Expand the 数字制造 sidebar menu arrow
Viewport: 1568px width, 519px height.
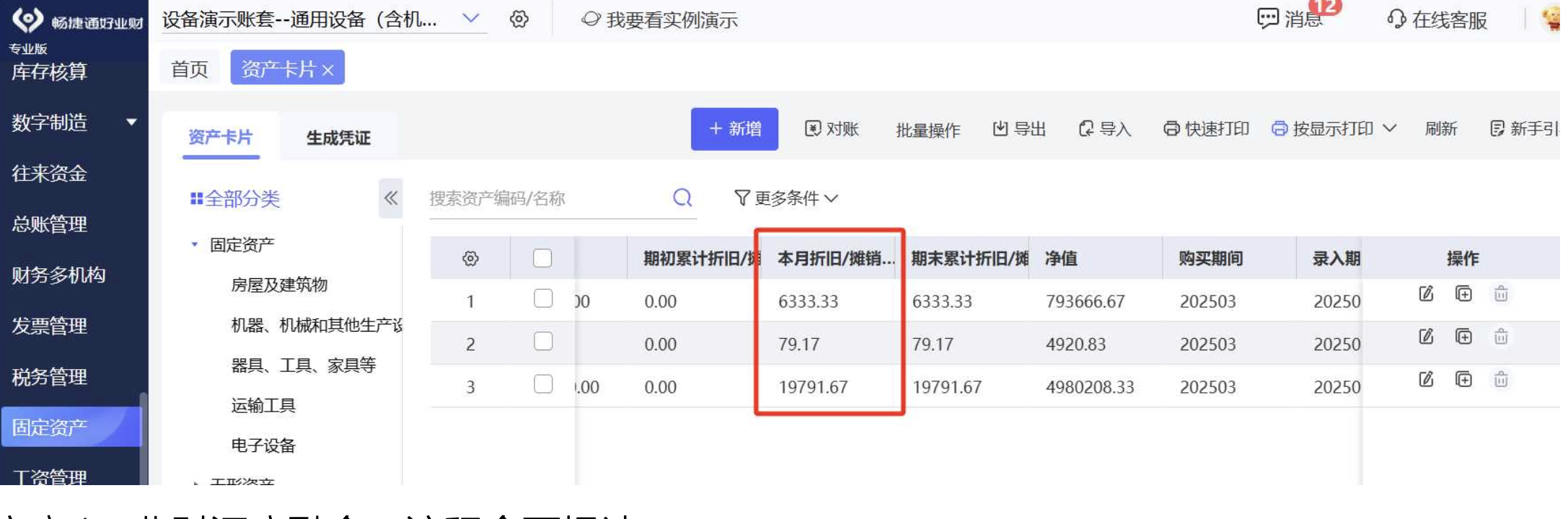[x=131, y=122]
